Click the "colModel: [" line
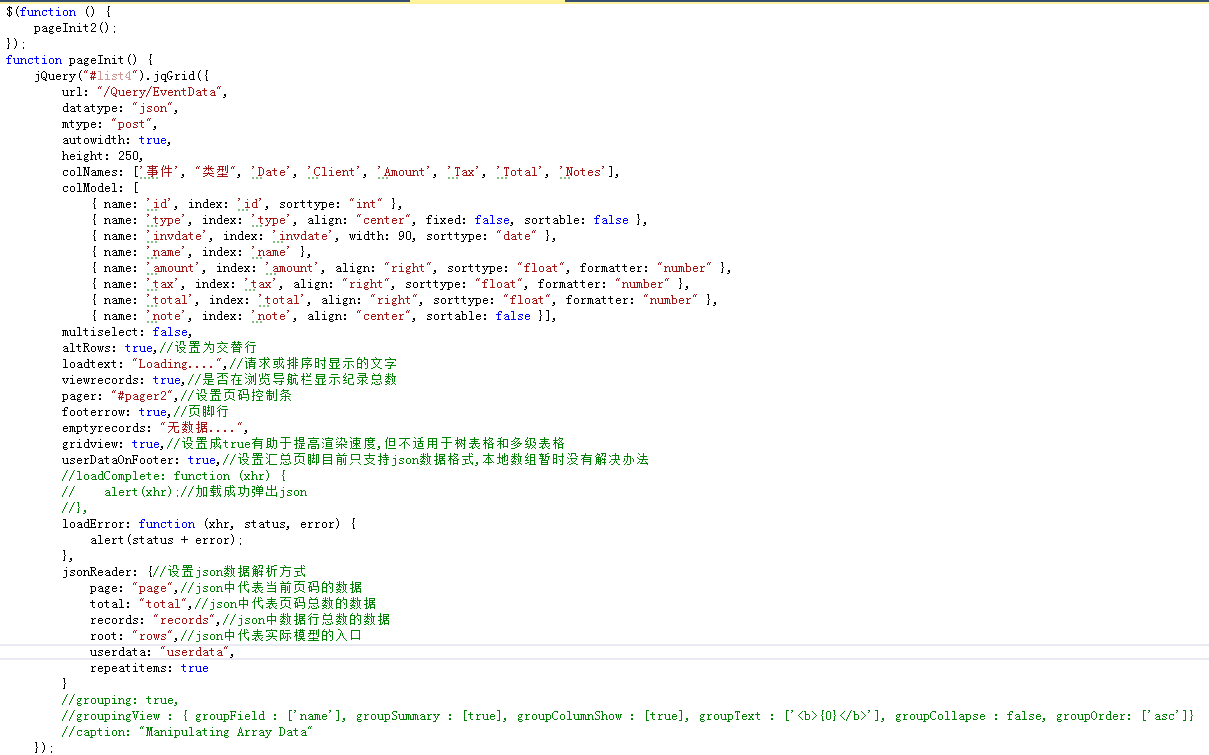1209x755 pixels. (100, 188)
